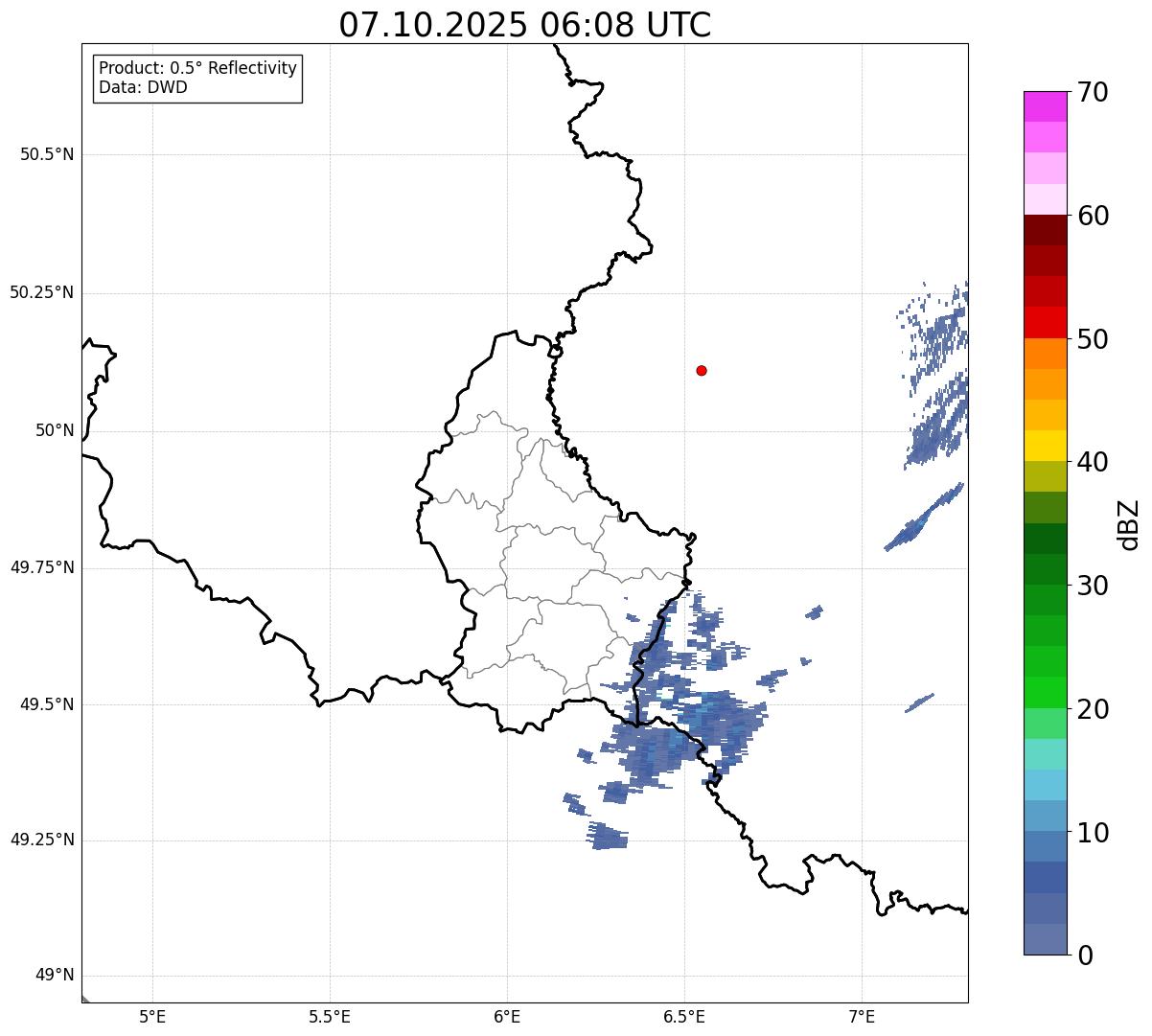Click the "49.75°N" latitude label
This screenshot has height=1036, width=1152.
pos(42,567)
